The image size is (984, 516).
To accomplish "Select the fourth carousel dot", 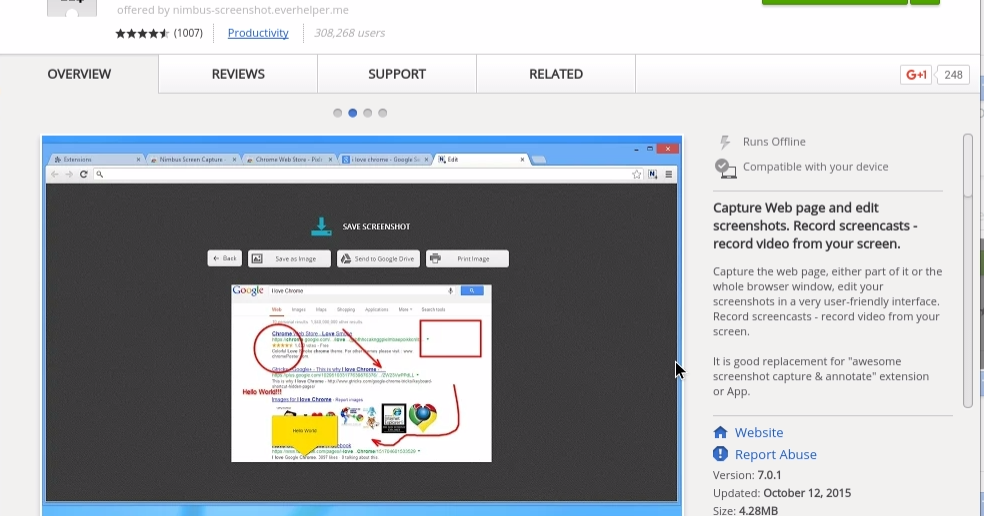I will point(383,113).
